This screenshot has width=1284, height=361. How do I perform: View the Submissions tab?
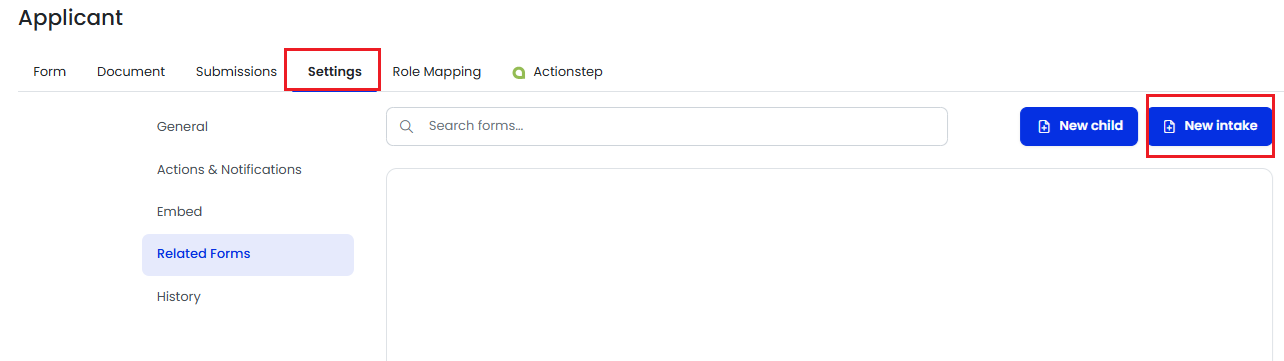[x=236, y=71]
